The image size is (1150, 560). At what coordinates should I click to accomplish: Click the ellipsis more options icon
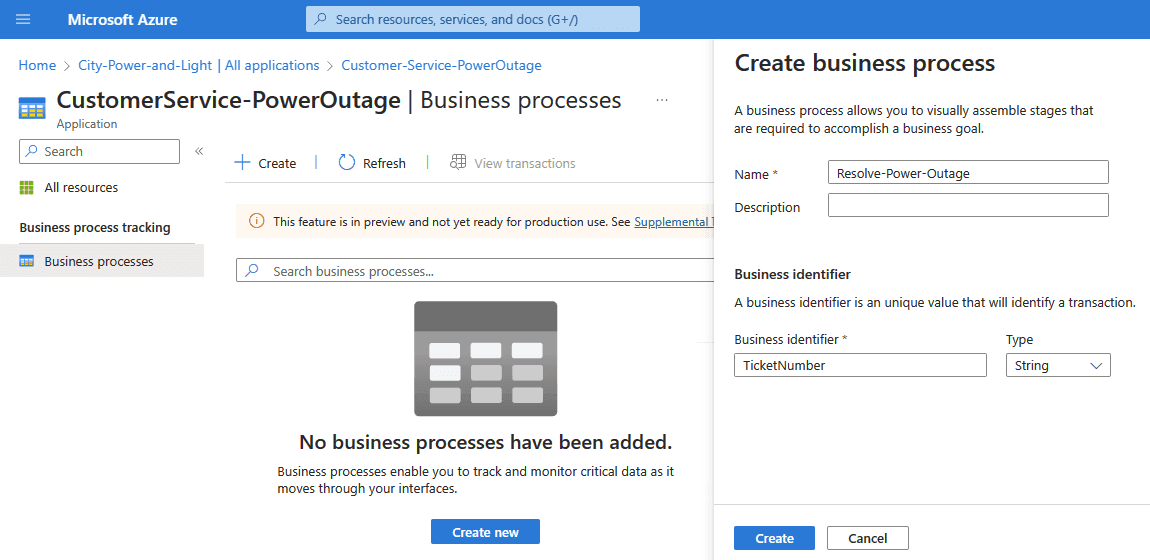661,100
